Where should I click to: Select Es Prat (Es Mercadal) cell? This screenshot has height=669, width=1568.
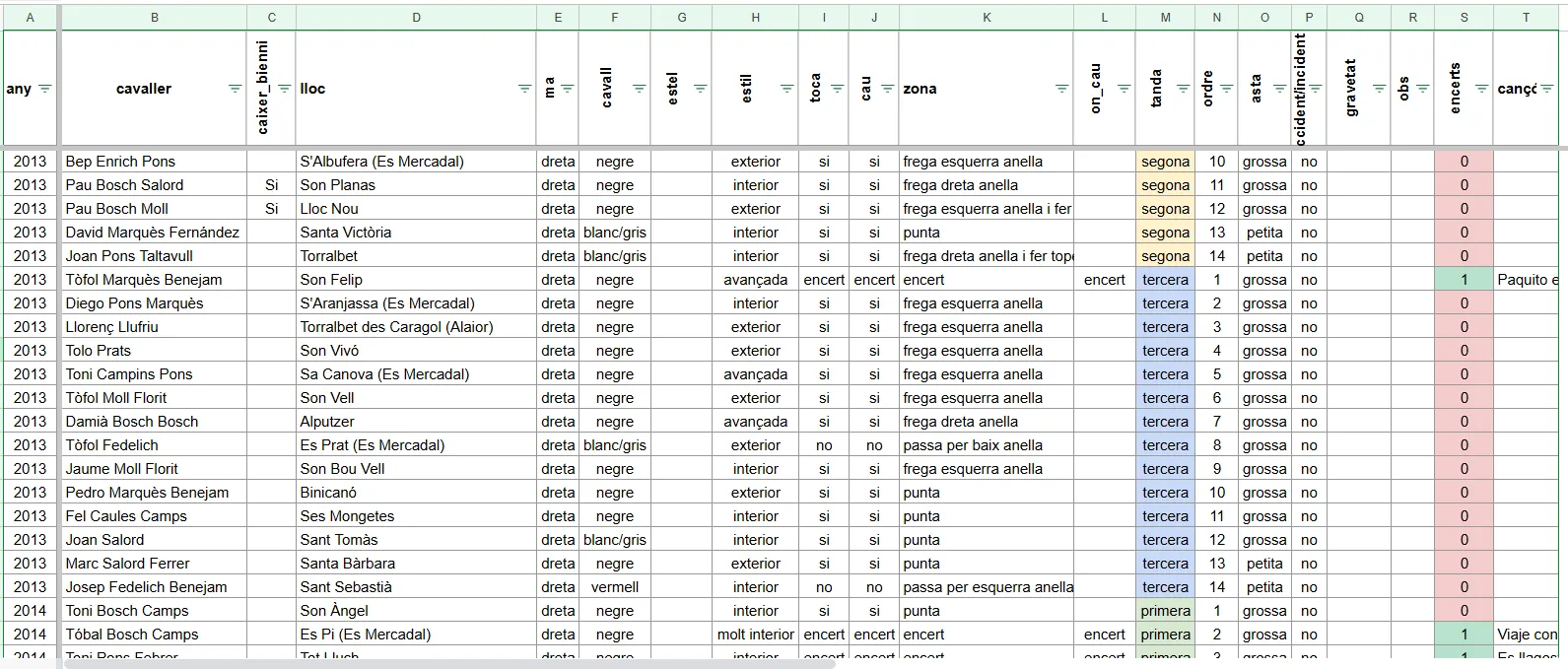pos(416,445)
